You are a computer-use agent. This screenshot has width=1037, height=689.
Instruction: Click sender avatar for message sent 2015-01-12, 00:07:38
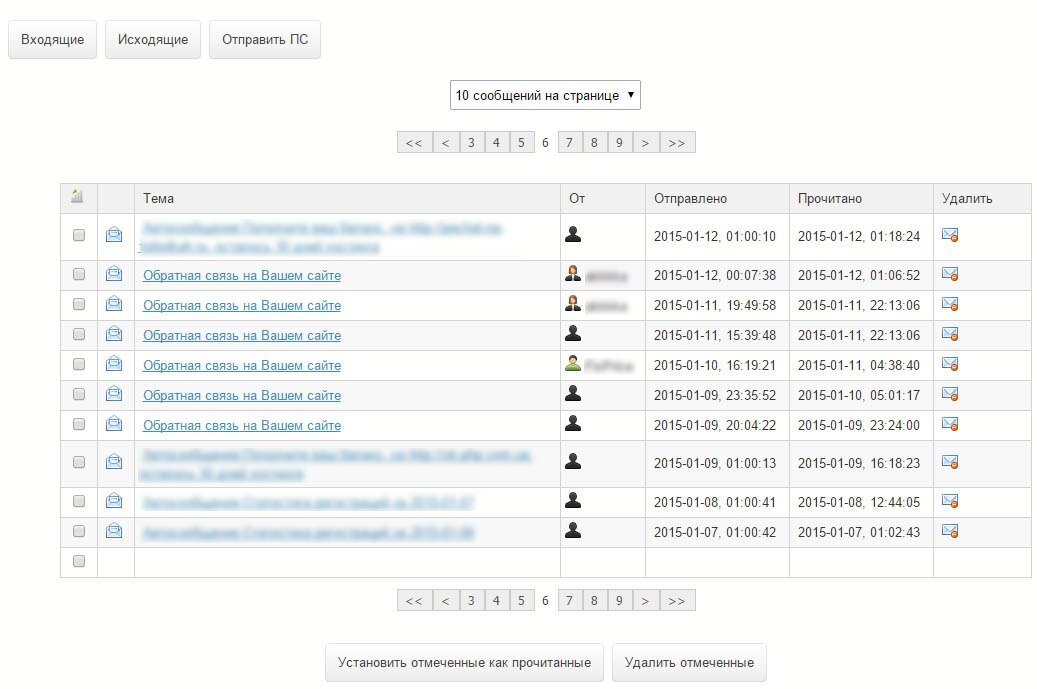coord(573,274)
